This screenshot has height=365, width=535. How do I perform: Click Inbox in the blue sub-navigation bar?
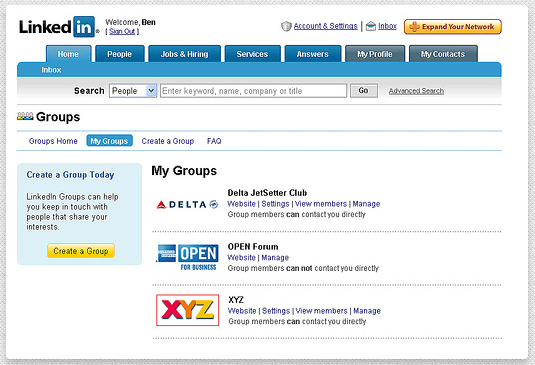(x=51, y=70)
